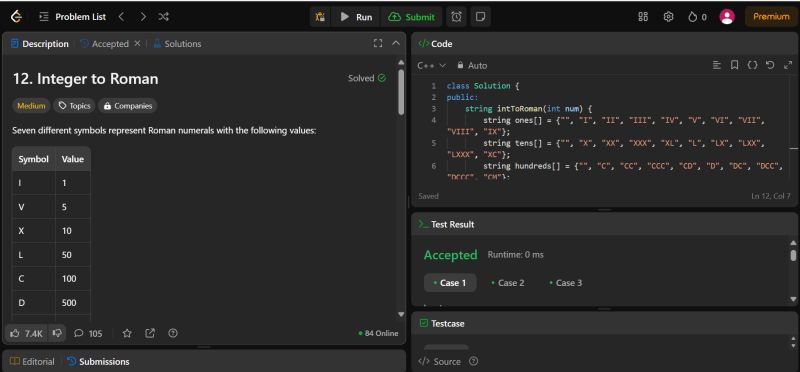This screenshot has height=372, width=800.
Task: Click the debug icon beside Run
Action: click(320, 17)
